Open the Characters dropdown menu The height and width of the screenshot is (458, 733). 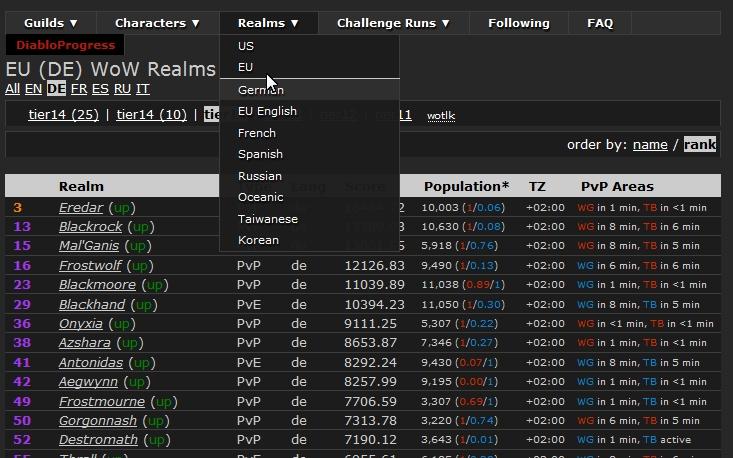point(157,23)
